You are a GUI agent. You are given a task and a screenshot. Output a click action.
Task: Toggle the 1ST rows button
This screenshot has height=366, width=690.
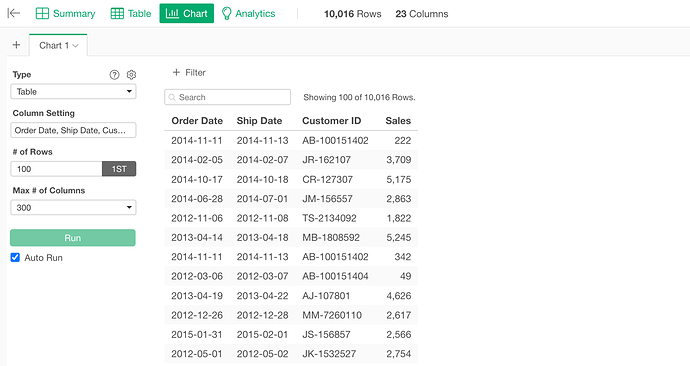(x=119, y=169)
